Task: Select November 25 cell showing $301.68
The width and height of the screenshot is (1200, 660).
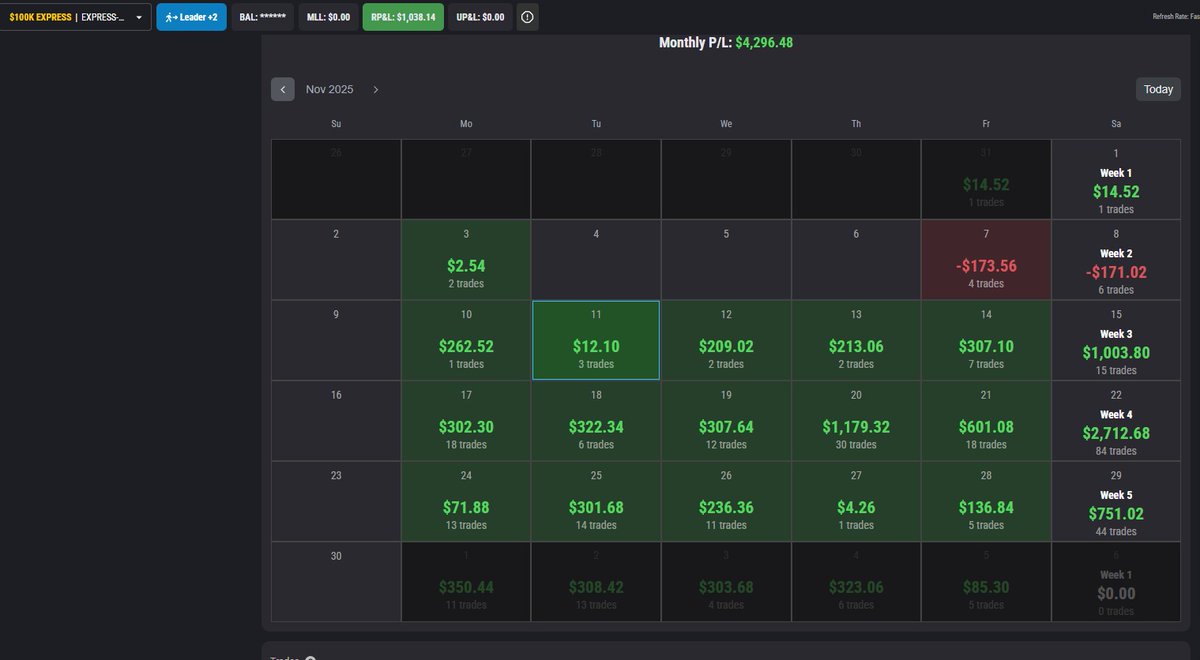Action: tap(596, 501)
